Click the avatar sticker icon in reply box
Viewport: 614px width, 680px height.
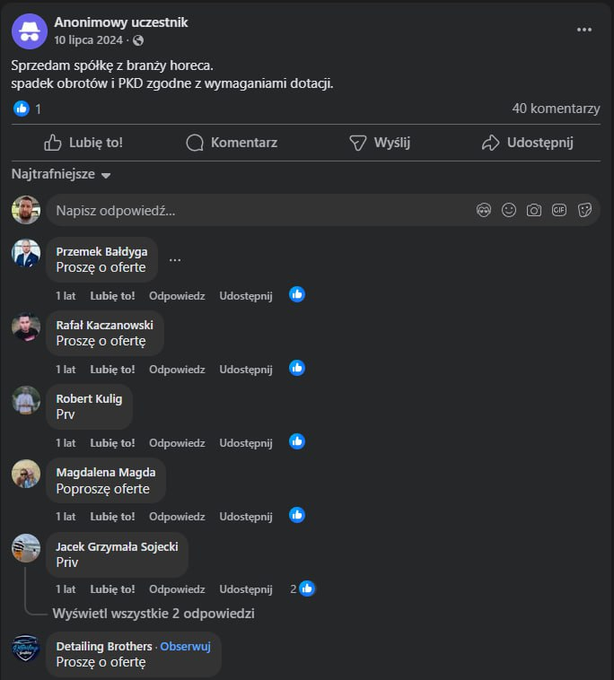pyautogui.click(x=484, y=210)
